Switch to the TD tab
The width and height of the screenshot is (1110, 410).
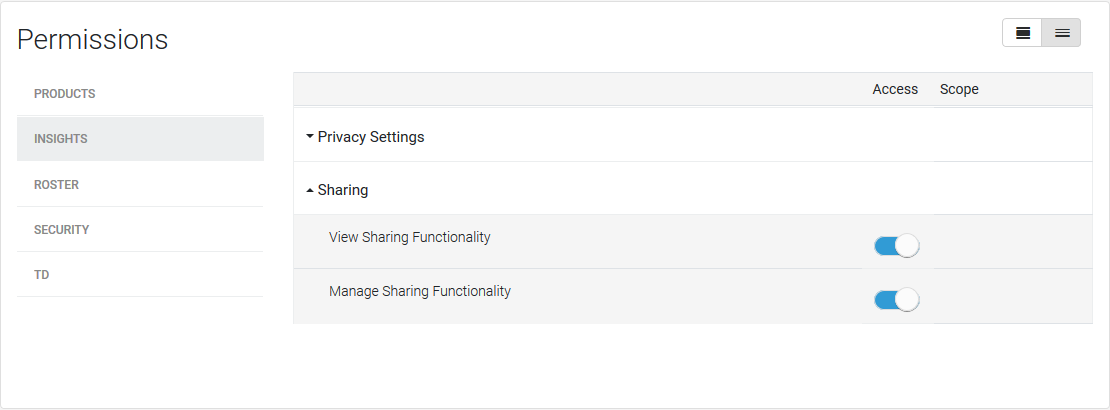[x=42, y=275]
